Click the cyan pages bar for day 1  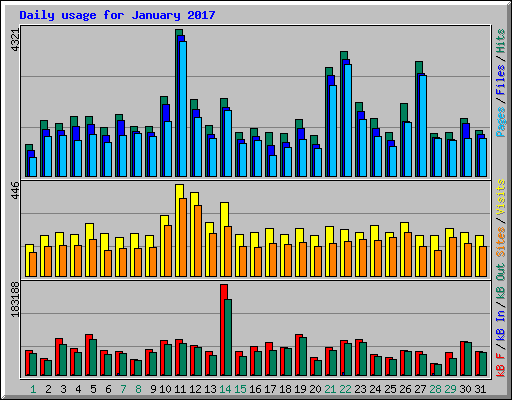pyautogui.click(x=33, y=167)
